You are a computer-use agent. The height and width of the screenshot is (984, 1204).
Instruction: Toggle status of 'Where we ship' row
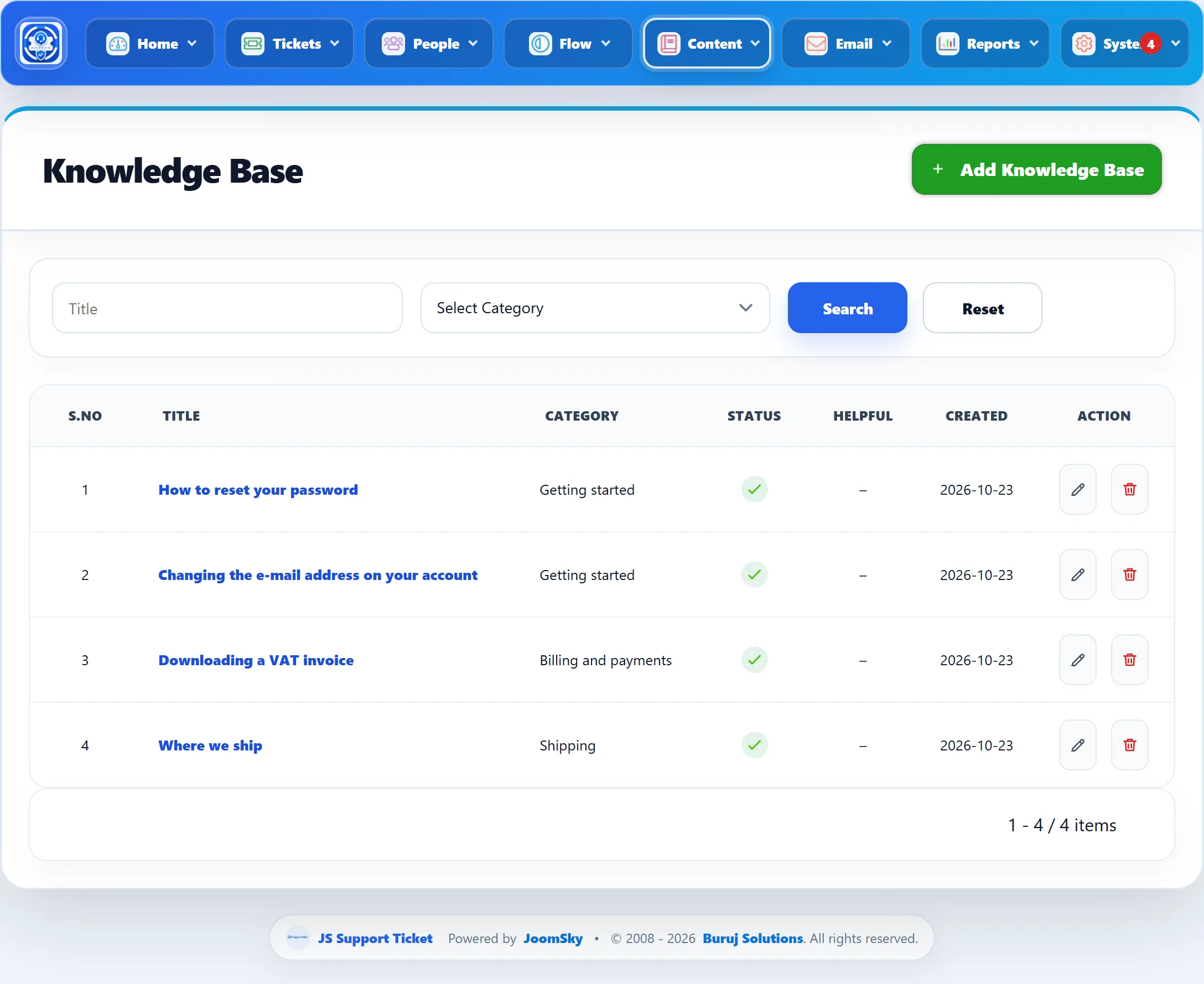(754, 745)
